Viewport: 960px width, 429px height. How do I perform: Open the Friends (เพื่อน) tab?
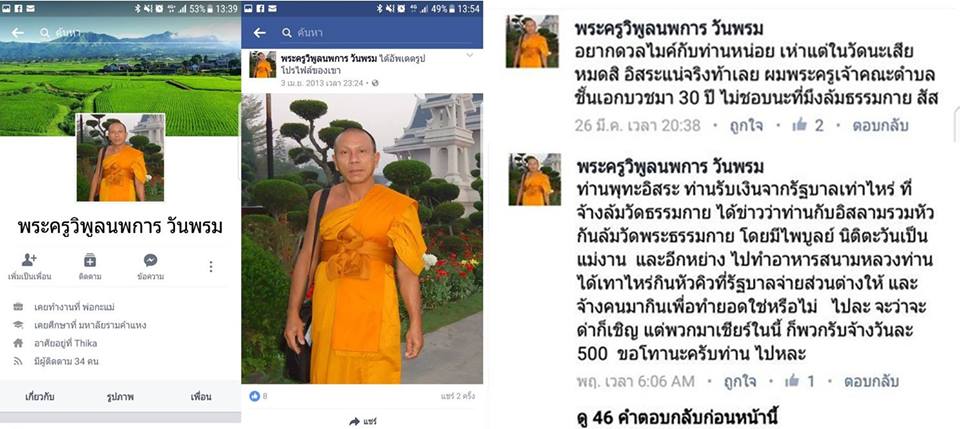[201, 397]
